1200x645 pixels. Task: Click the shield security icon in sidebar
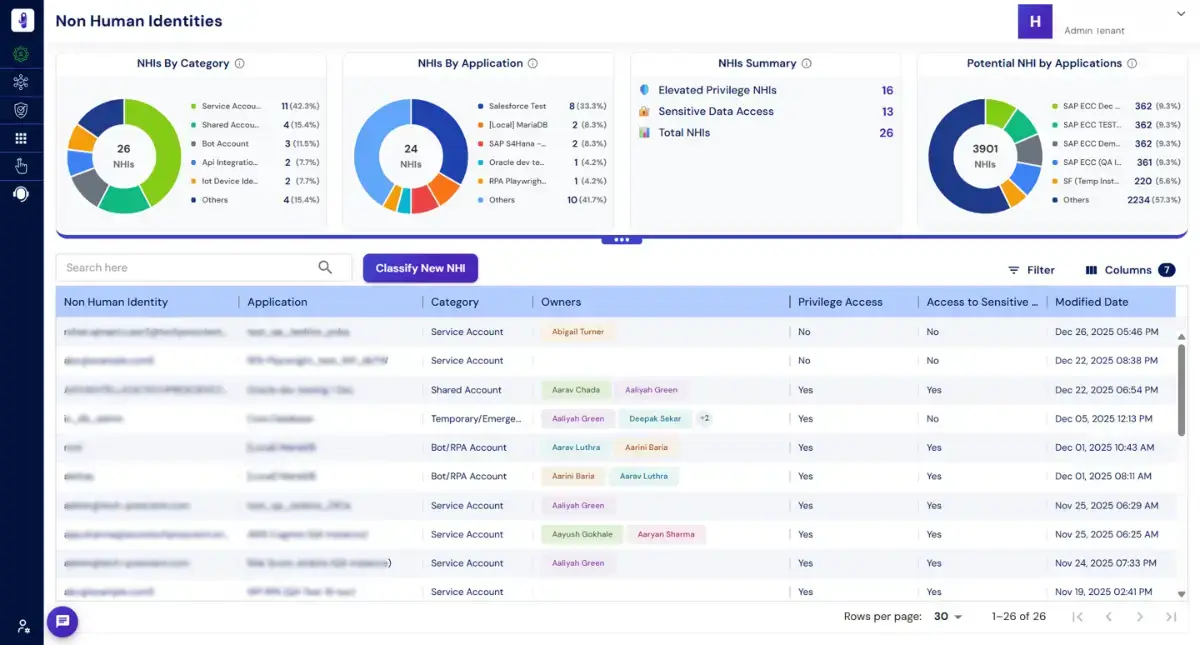[x=21, y=110]
